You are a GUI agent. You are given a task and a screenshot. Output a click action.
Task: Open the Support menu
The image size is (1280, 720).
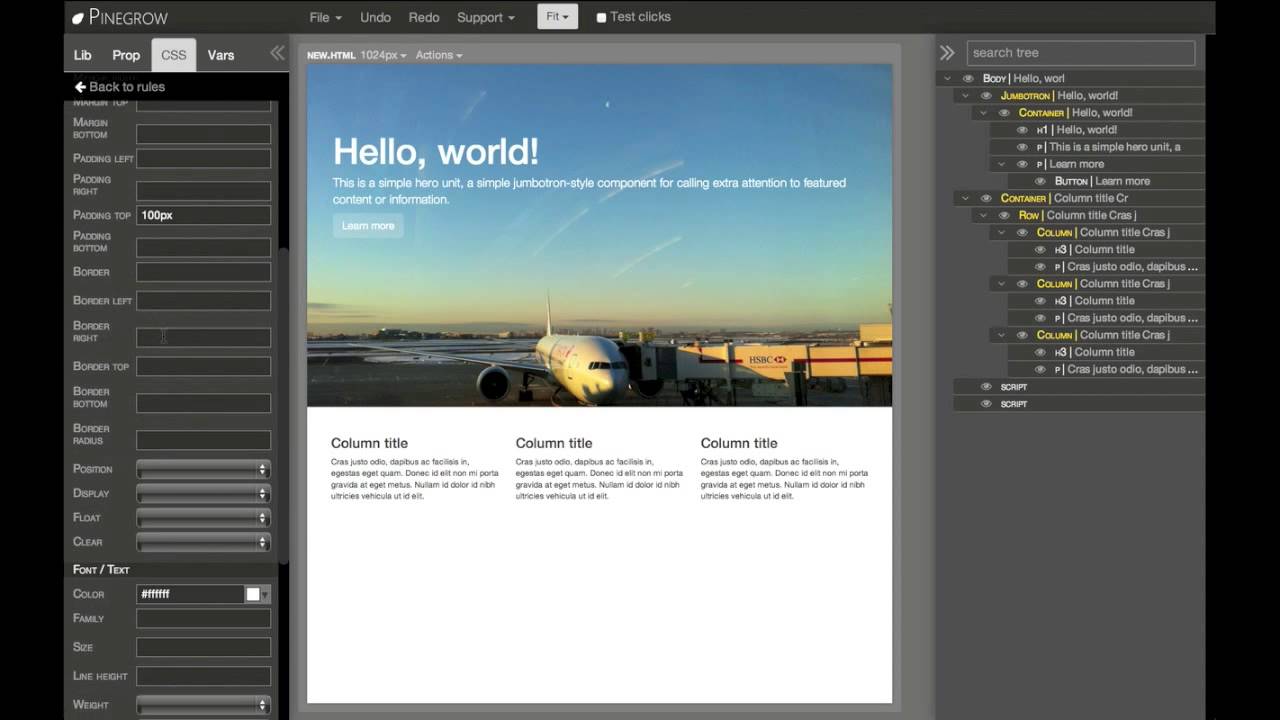coord(485,17)
